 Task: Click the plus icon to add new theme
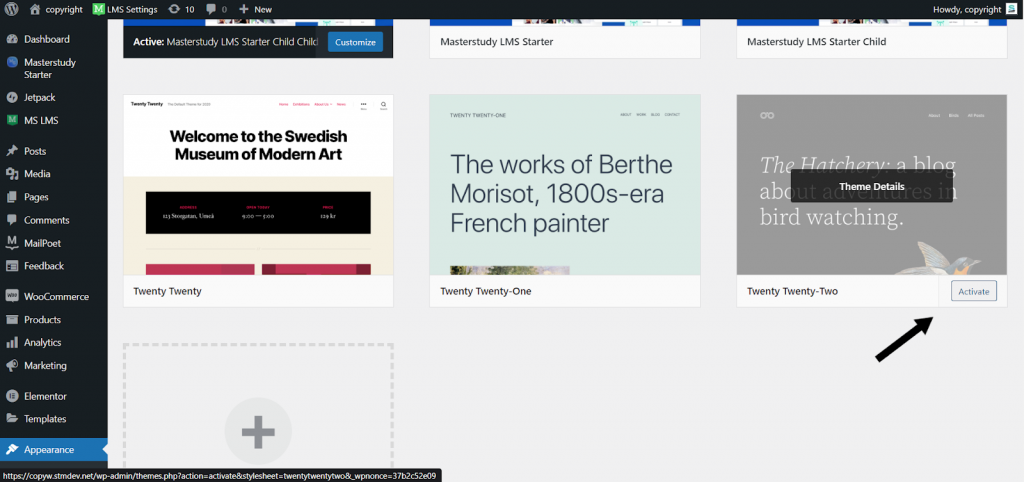click(258, 432)
